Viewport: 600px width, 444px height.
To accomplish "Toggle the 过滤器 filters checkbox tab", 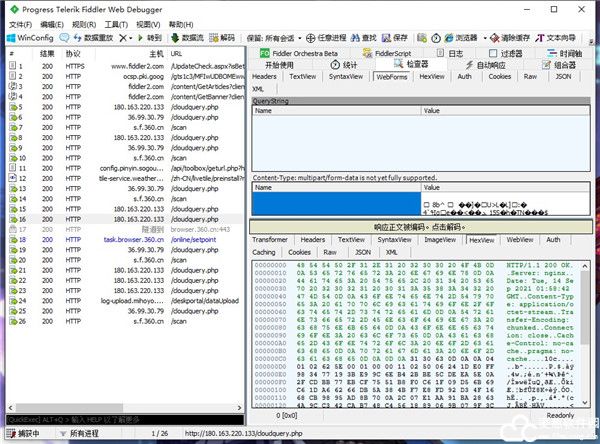I will tap(506, 53).
